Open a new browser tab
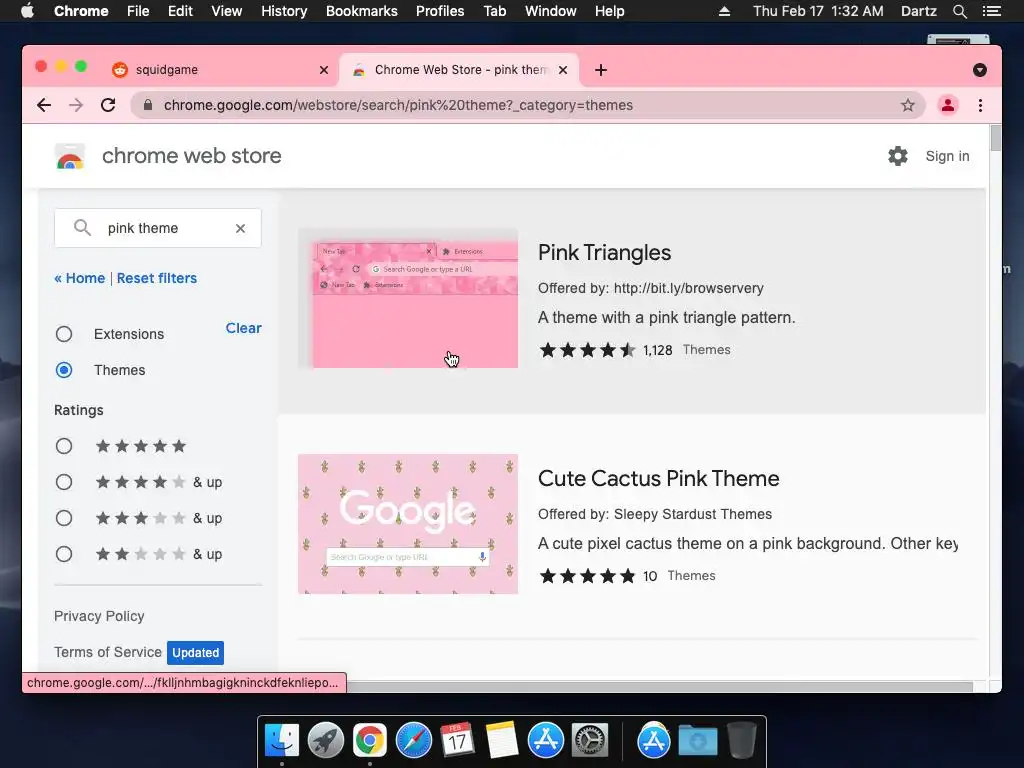 click(x=601, y=70)
